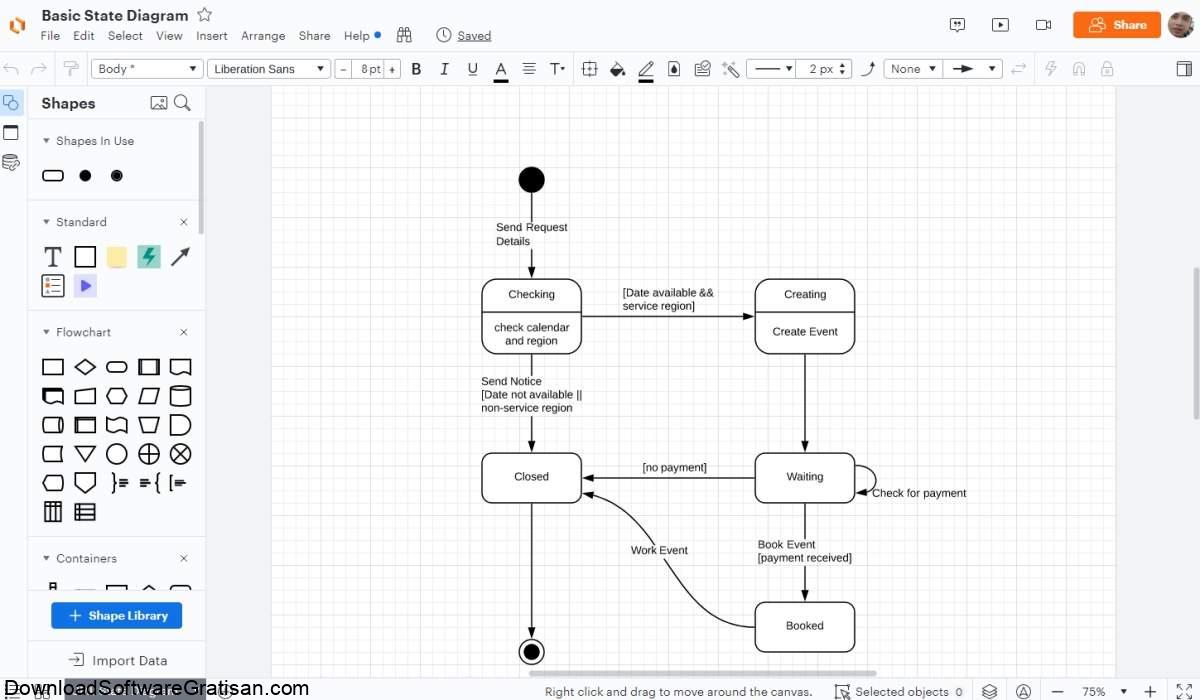Click the Shape Library button
The width and height of the screenshot is (1200, 700).
pos(117,616)
